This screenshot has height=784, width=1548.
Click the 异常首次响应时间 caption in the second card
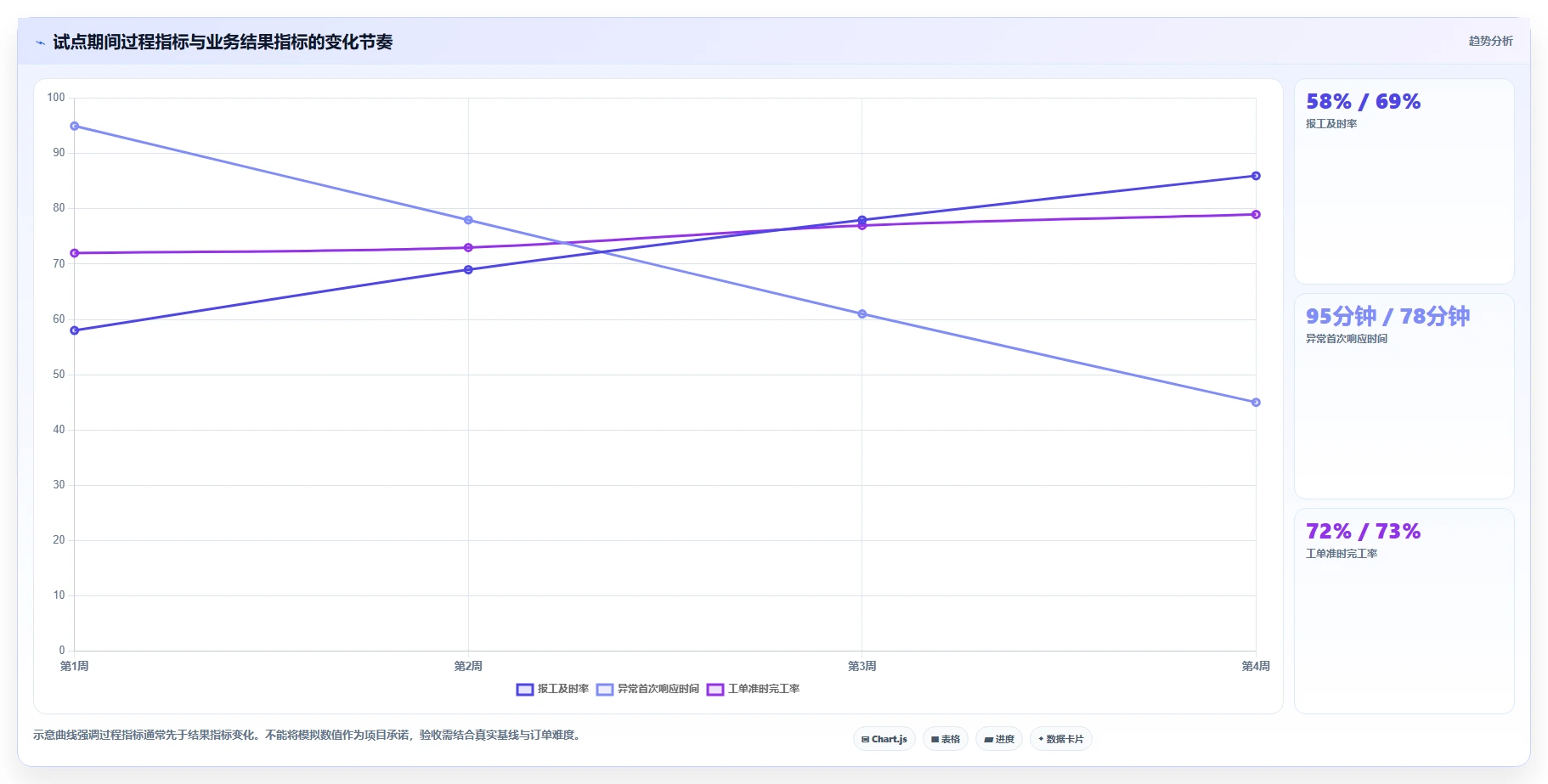(x=1347, y=339)
